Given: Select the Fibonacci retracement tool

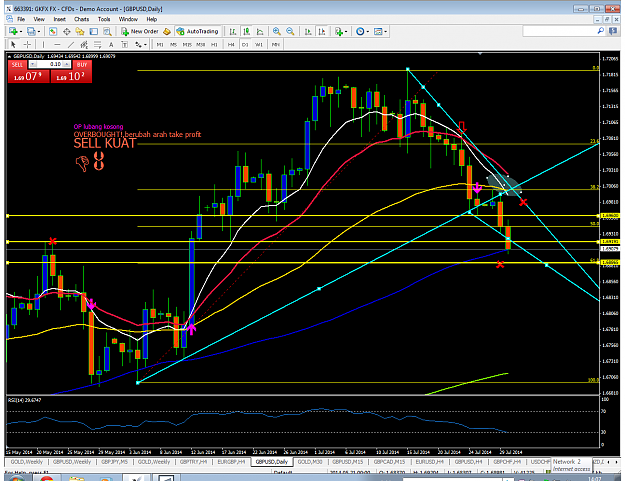Looking at the screenshot, I should [98, 45].
